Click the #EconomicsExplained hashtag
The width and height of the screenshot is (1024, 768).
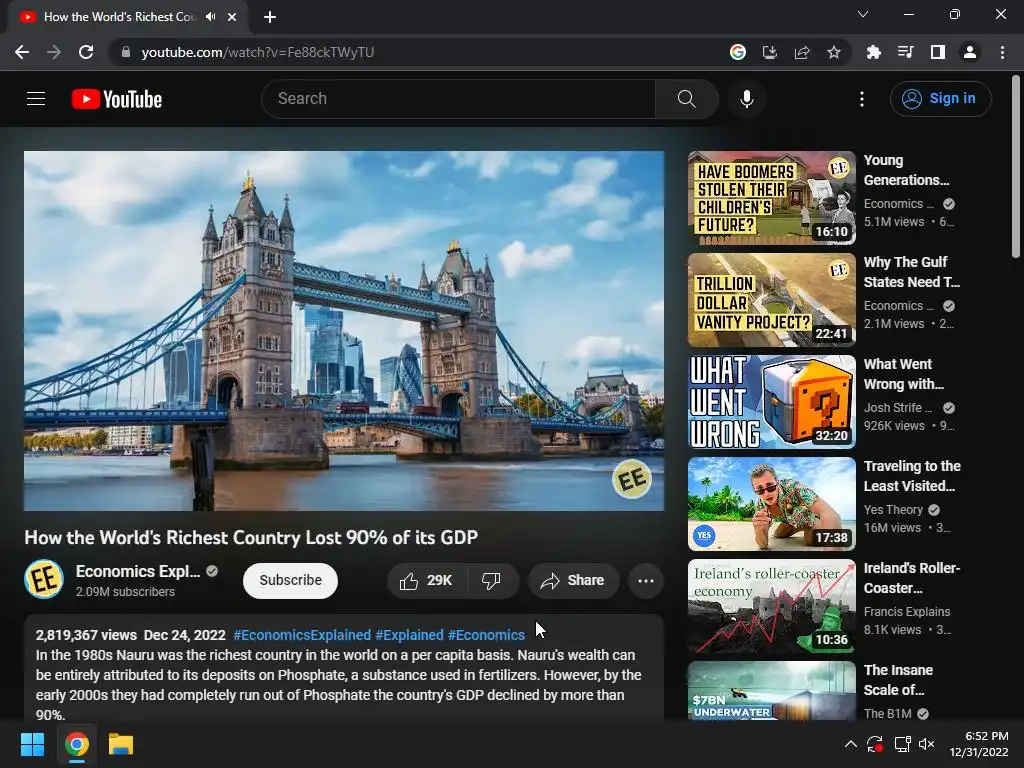(302, 635)
